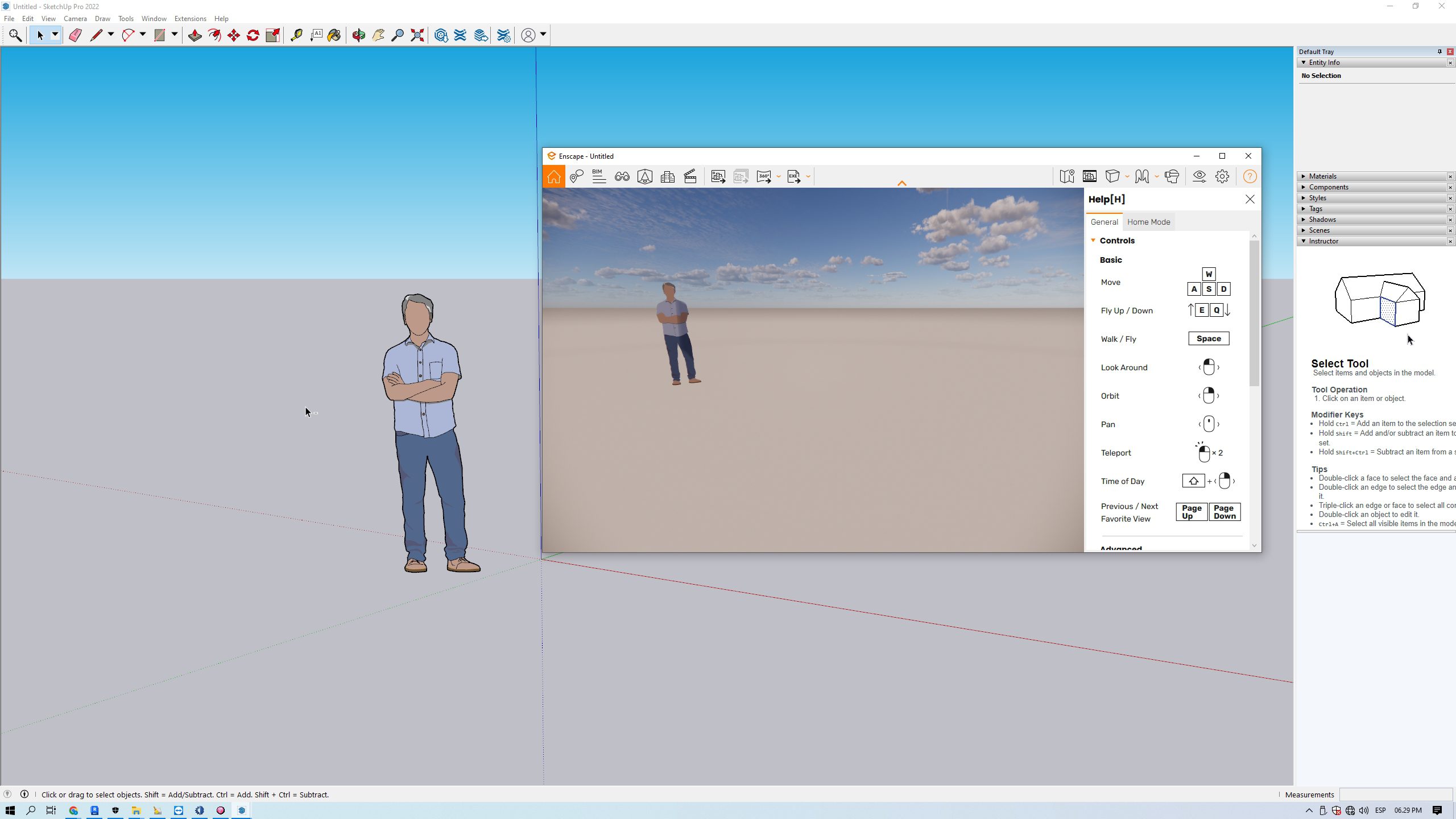
Task: Click Enscape screenshot export icon
Action: [x=718, y=176]
